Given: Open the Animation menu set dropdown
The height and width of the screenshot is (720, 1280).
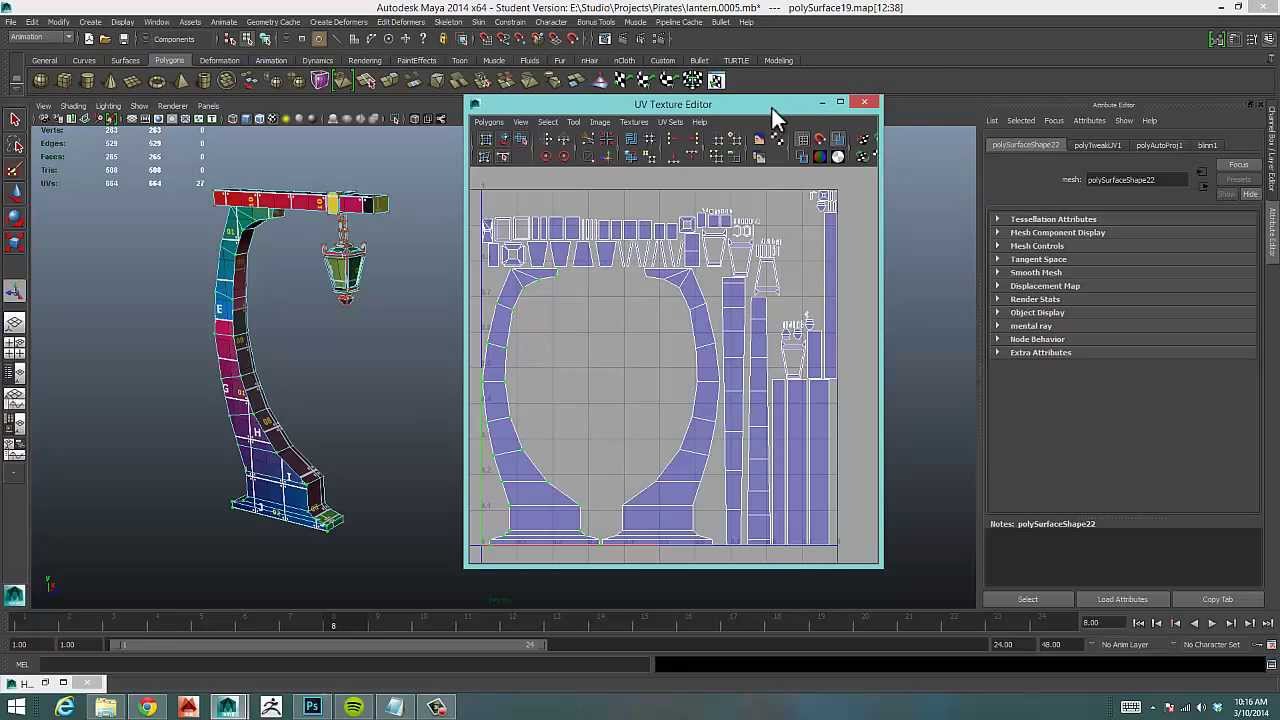Looking at the screenshot, I should pos(40,38).
